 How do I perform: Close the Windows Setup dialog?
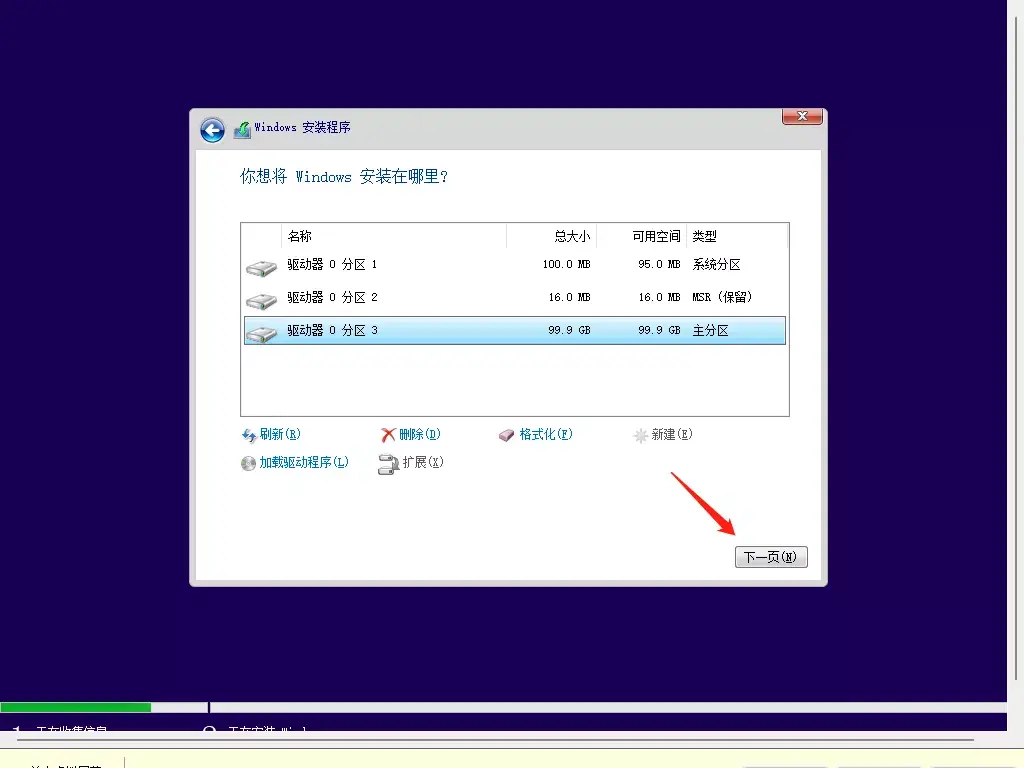pos(802,116)
